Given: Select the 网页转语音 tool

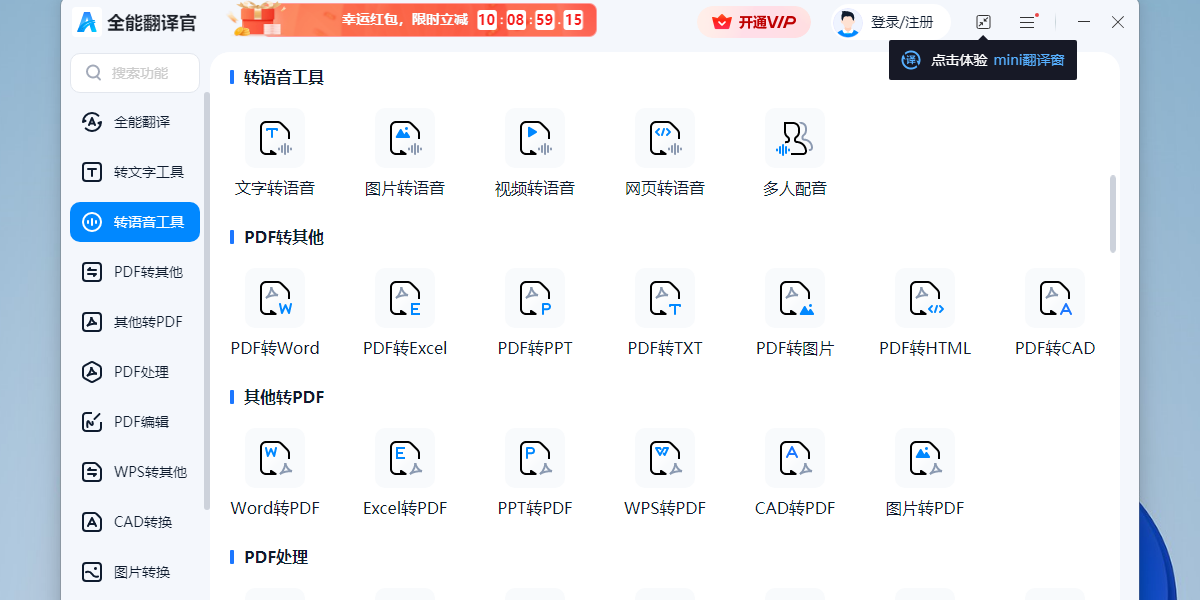Looking at the screenshot, I should tap(665, 153).
